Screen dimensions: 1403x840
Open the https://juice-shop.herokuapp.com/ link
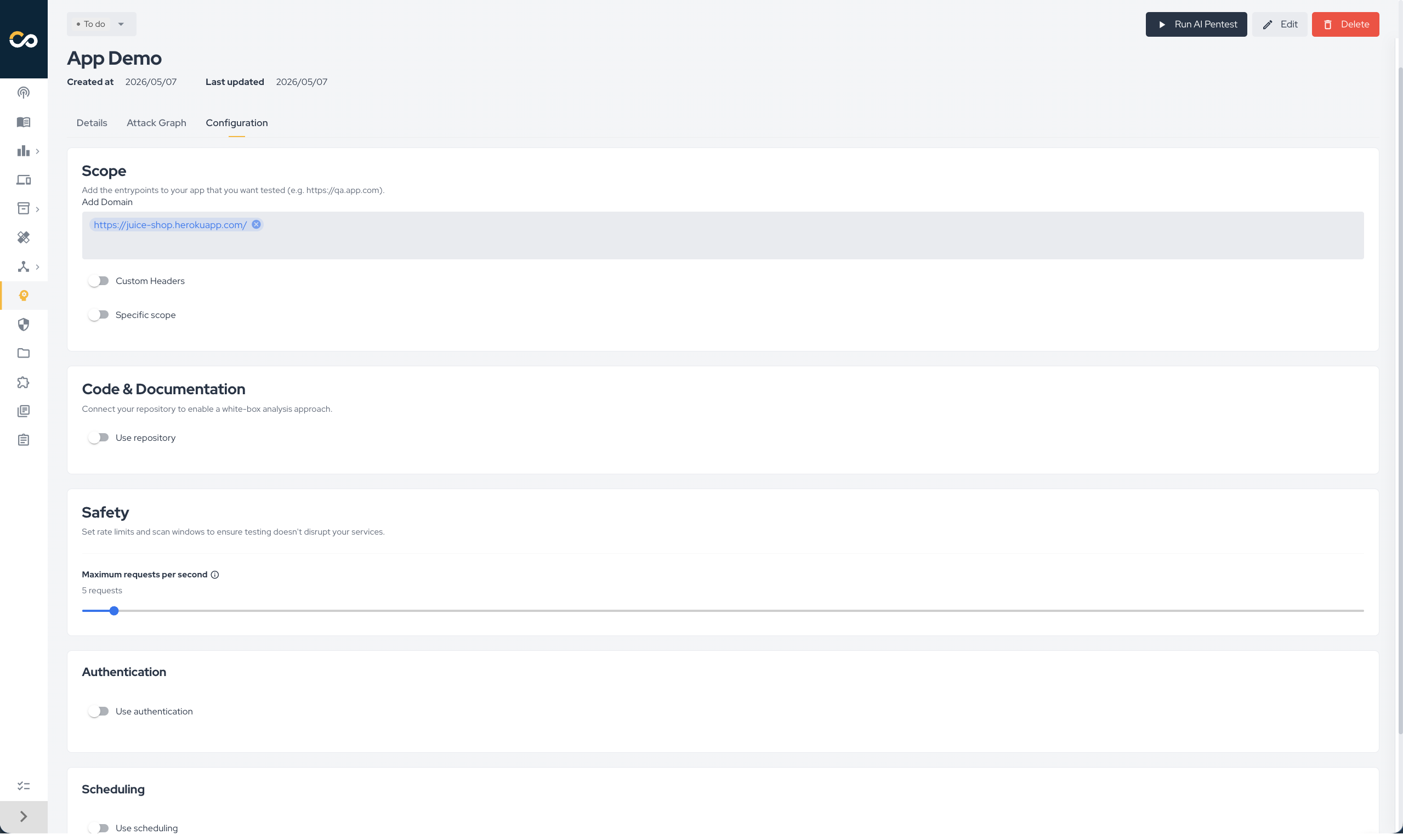170,225
